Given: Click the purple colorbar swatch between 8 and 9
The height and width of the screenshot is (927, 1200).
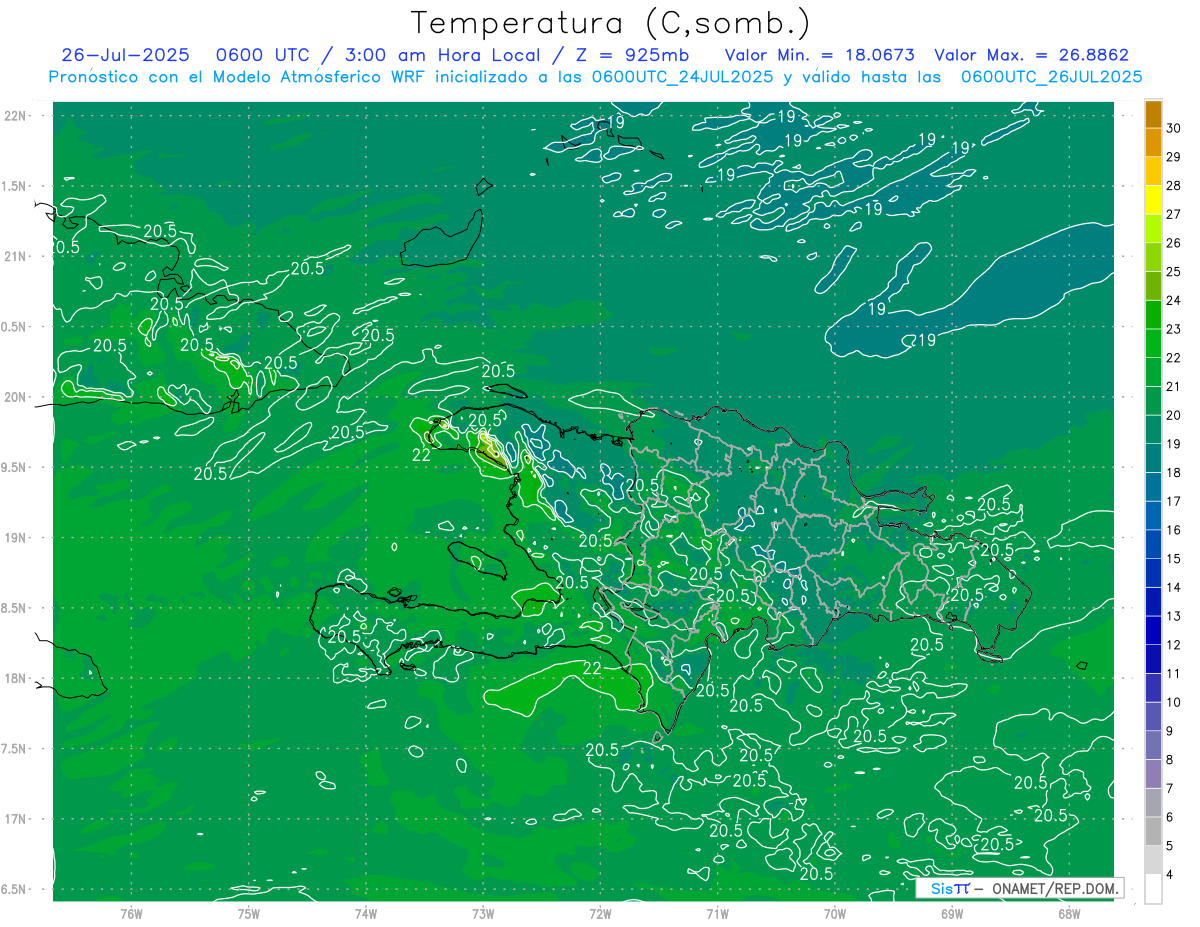Looking at the screenshot, I should (1153, 745).
